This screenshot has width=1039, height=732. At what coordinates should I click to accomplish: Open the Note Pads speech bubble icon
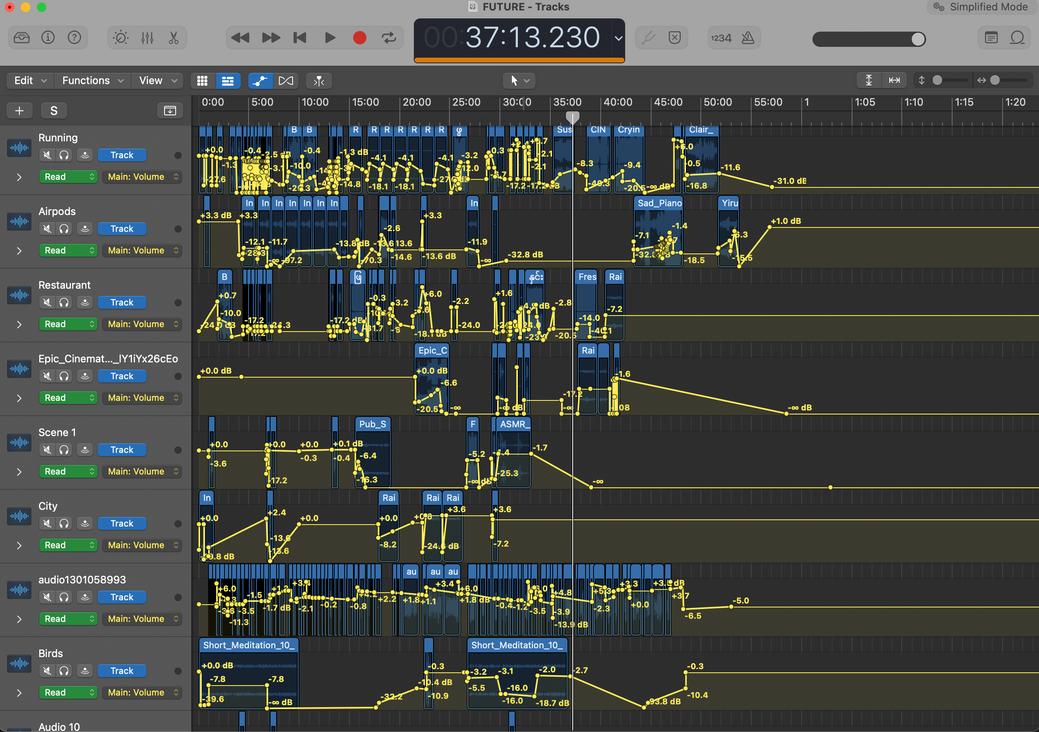coord(1017,38)
